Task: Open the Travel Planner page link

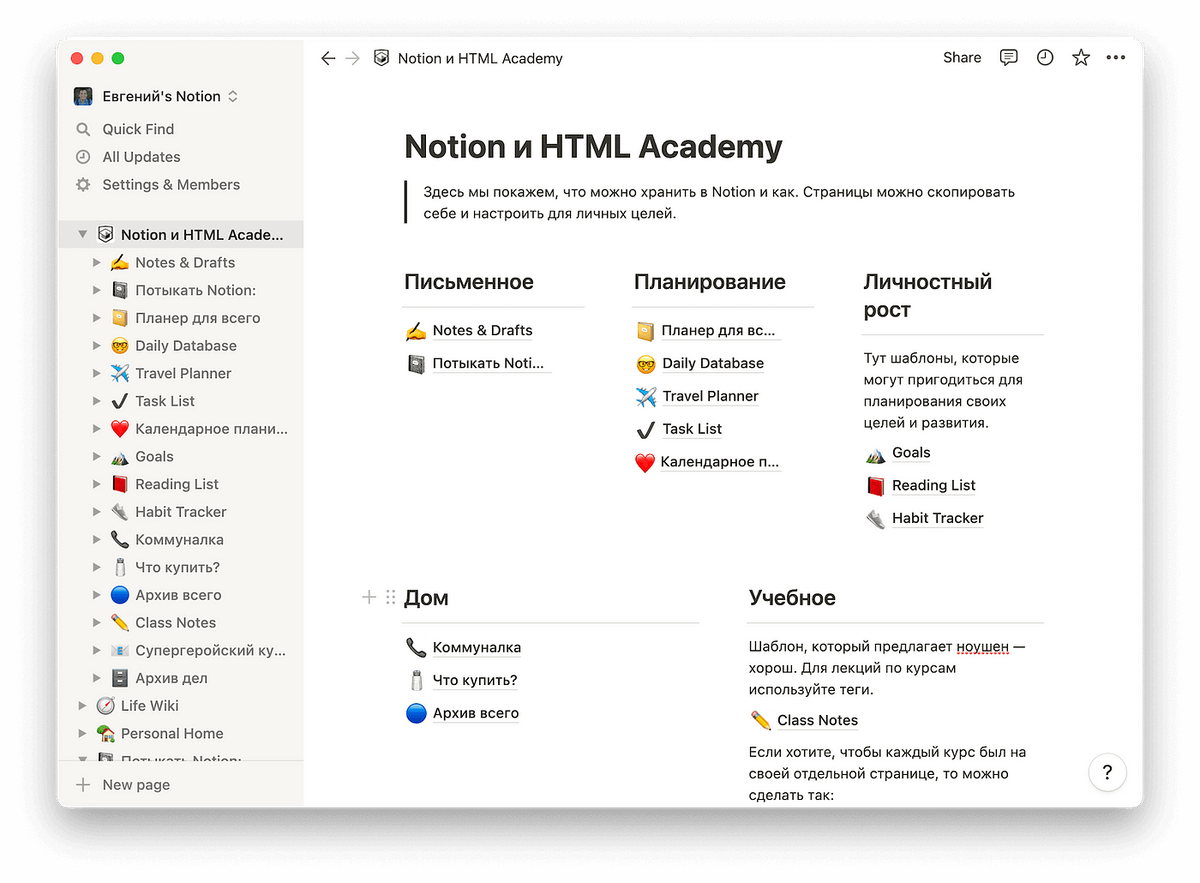Action: (x=710, y=396)
